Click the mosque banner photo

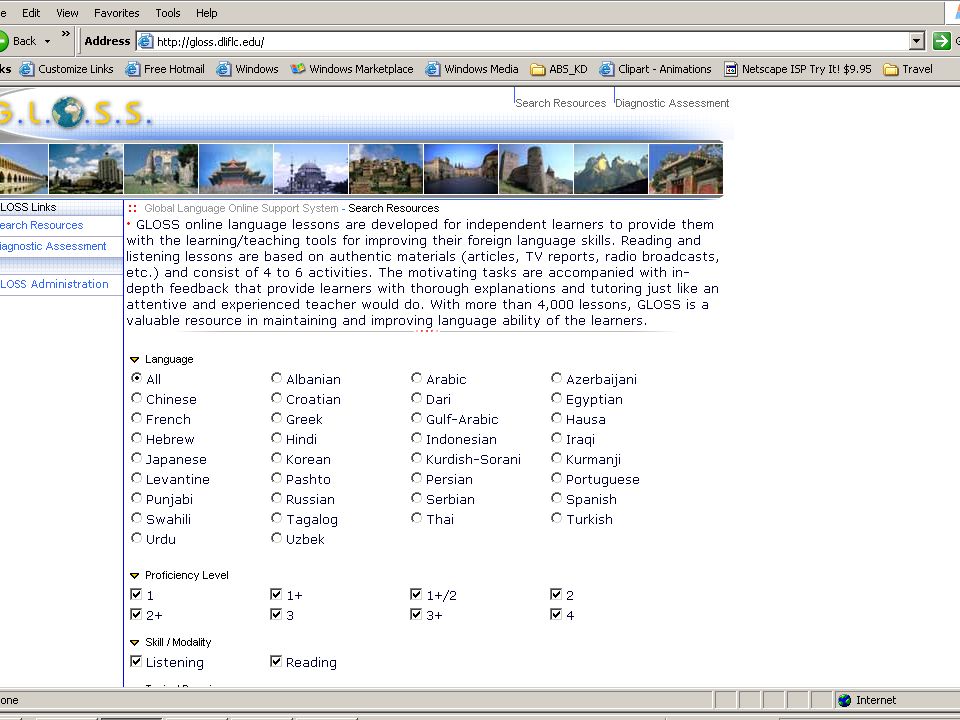[x=310, y=169]
